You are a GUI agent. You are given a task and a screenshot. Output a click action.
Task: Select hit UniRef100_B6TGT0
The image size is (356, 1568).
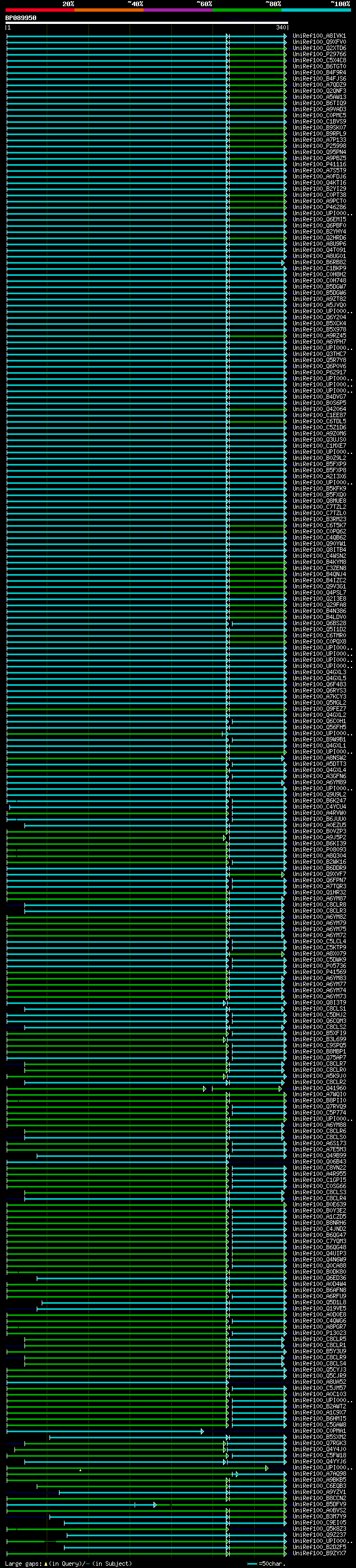[319, 66]
